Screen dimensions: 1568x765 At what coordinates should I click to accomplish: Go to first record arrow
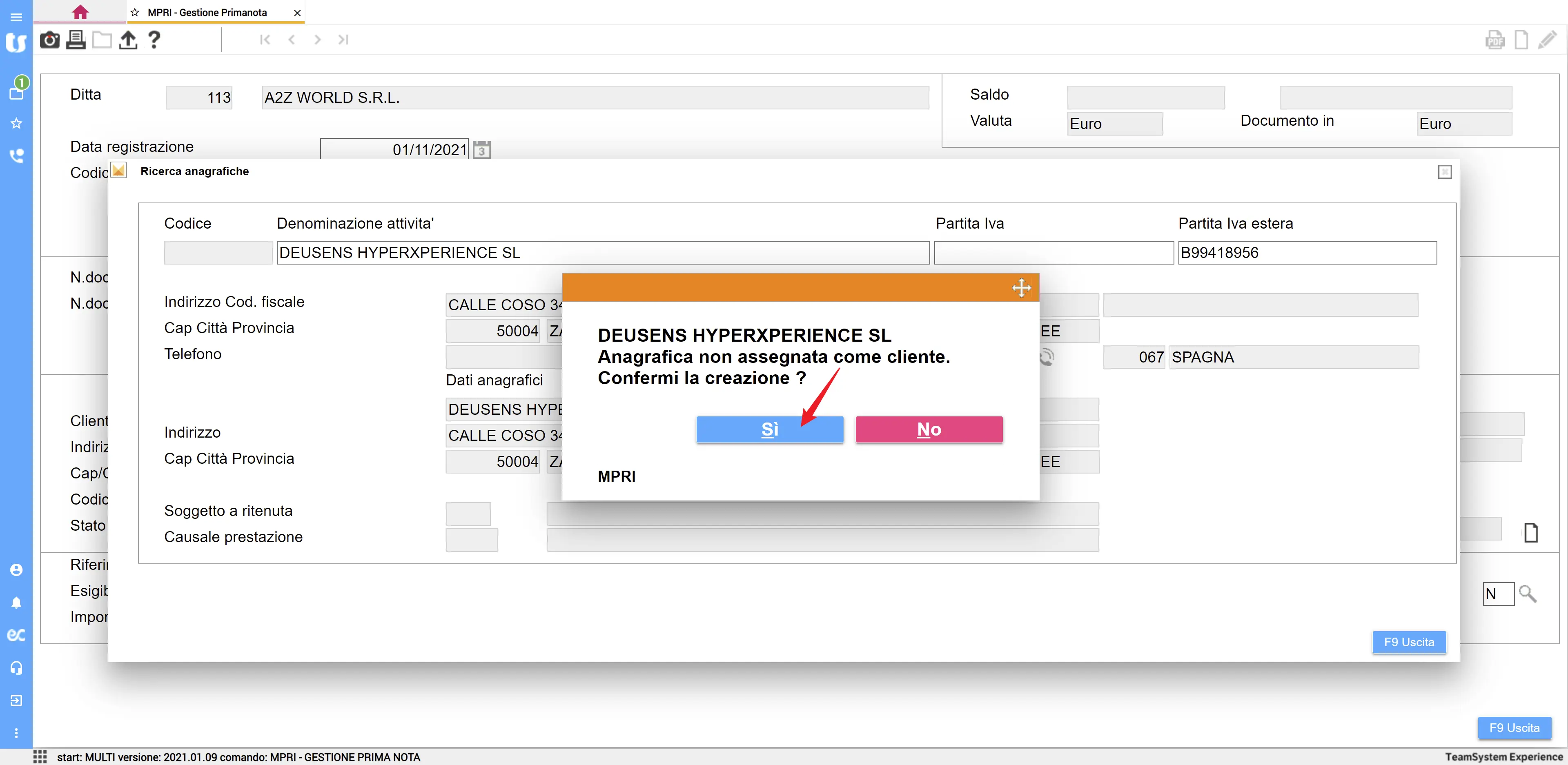265,40
